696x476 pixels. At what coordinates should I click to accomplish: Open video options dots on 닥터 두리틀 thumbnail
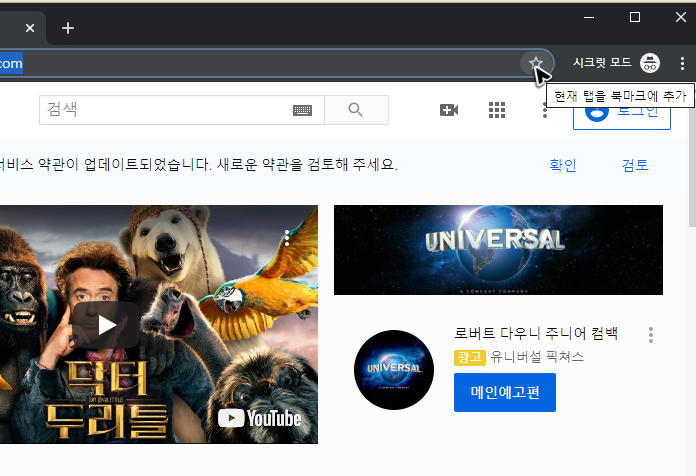pos(287,238)
